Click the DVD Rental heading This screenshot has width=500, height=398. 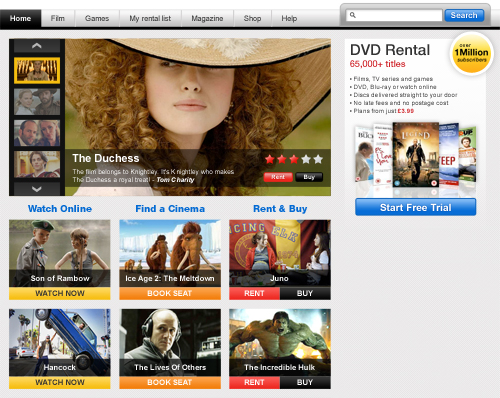[x=390, y=50]
